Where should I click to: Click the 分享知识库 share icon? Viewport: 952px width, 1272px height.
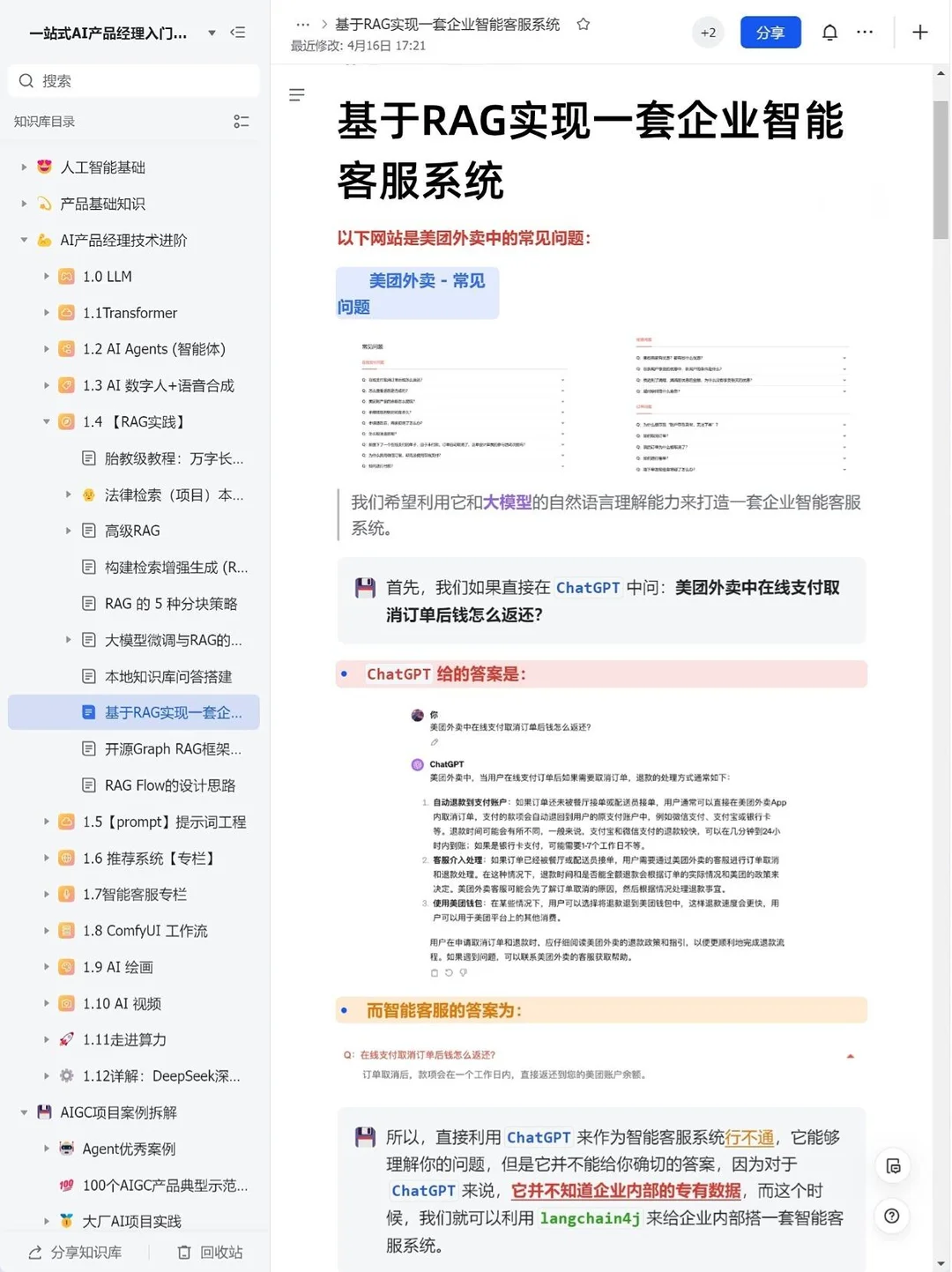tap(35, 1253)
